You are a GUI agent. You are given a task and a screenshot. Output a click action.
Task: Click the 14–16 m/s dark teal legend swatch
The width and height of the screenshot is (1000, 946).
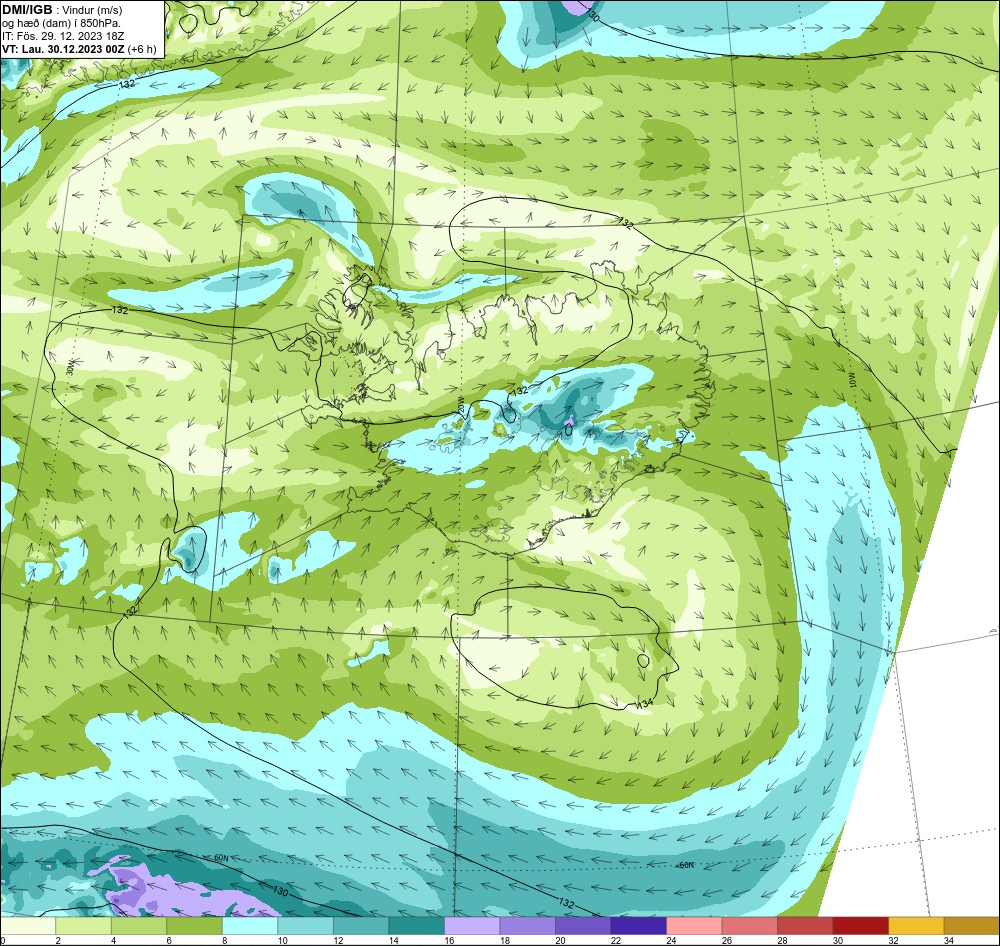click(x=416, y=925)
